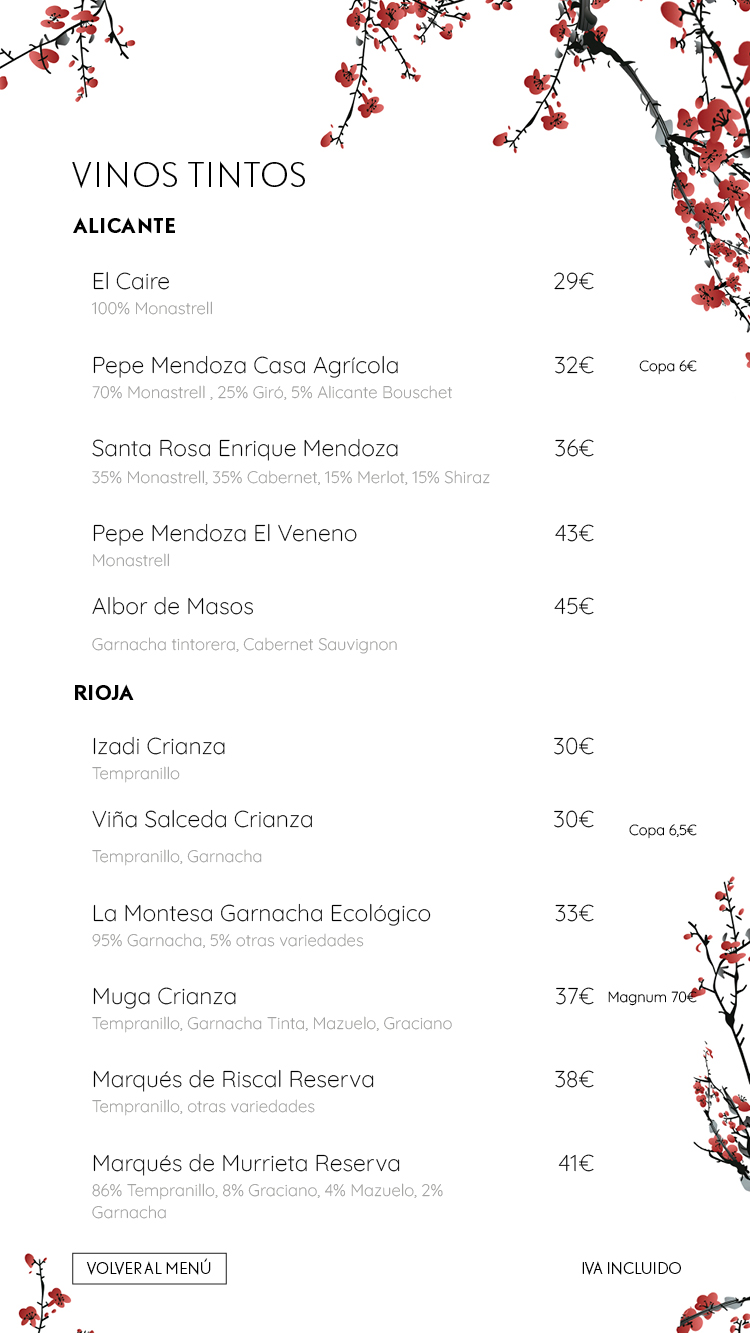
Task: Click the ALICANTE region heading
Action: [x=124, y=227]
